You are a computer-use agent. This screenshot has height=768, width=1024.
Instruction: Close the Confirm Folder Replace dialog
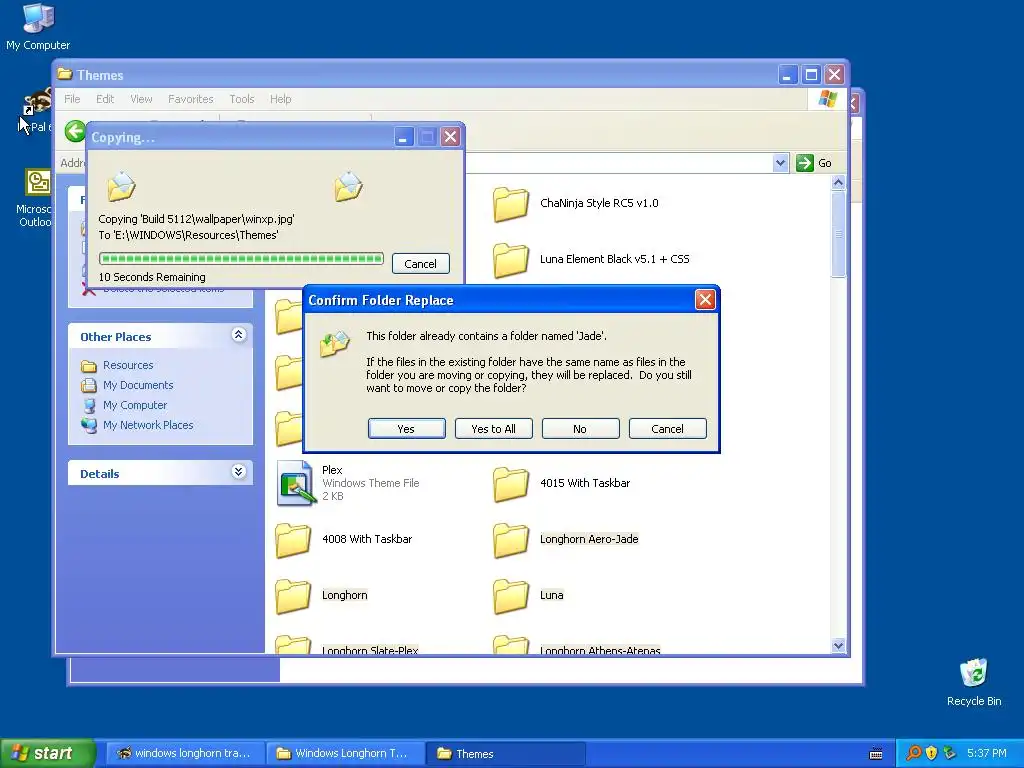(x=705, y=300)
